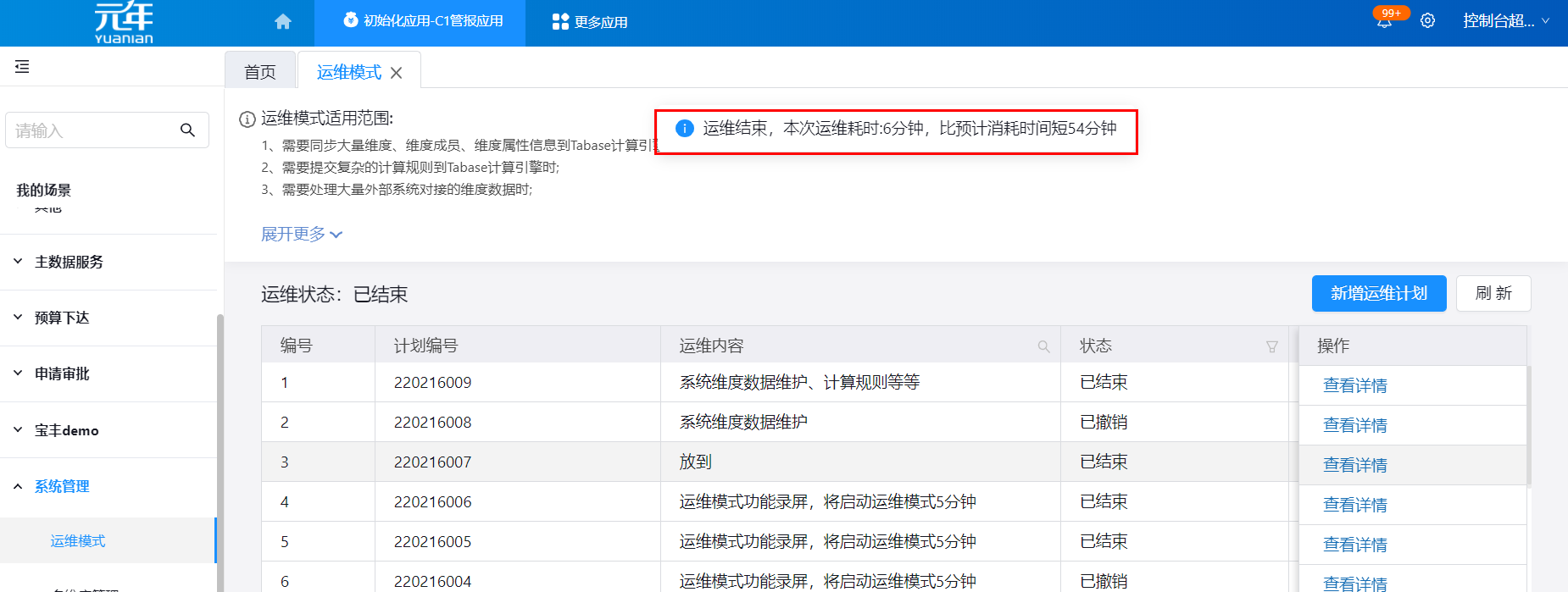Click the 新增运维计划 button
The height and width of the screenshot is (592, 1568).
click(x=1378, y=294)
